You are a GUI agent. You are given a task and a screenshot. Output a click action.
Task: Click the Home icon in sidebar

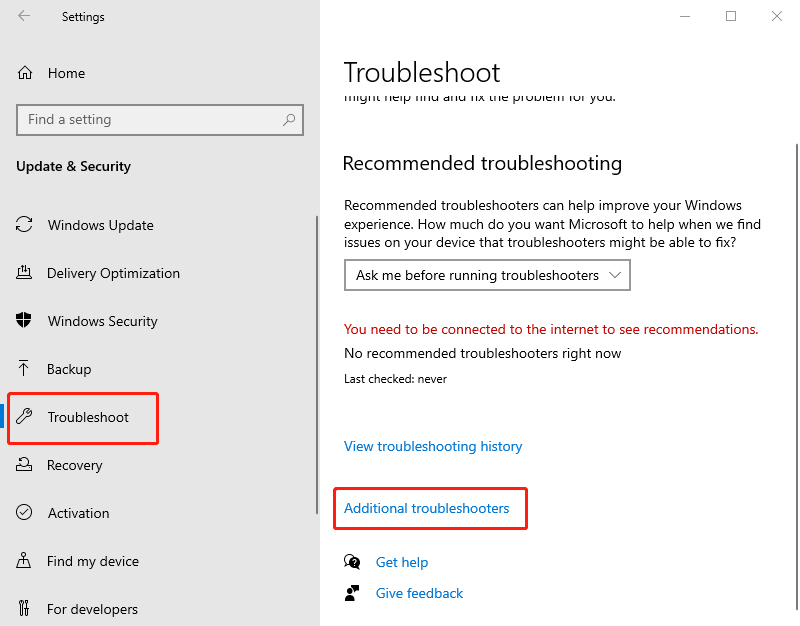(x=26, y=73)
